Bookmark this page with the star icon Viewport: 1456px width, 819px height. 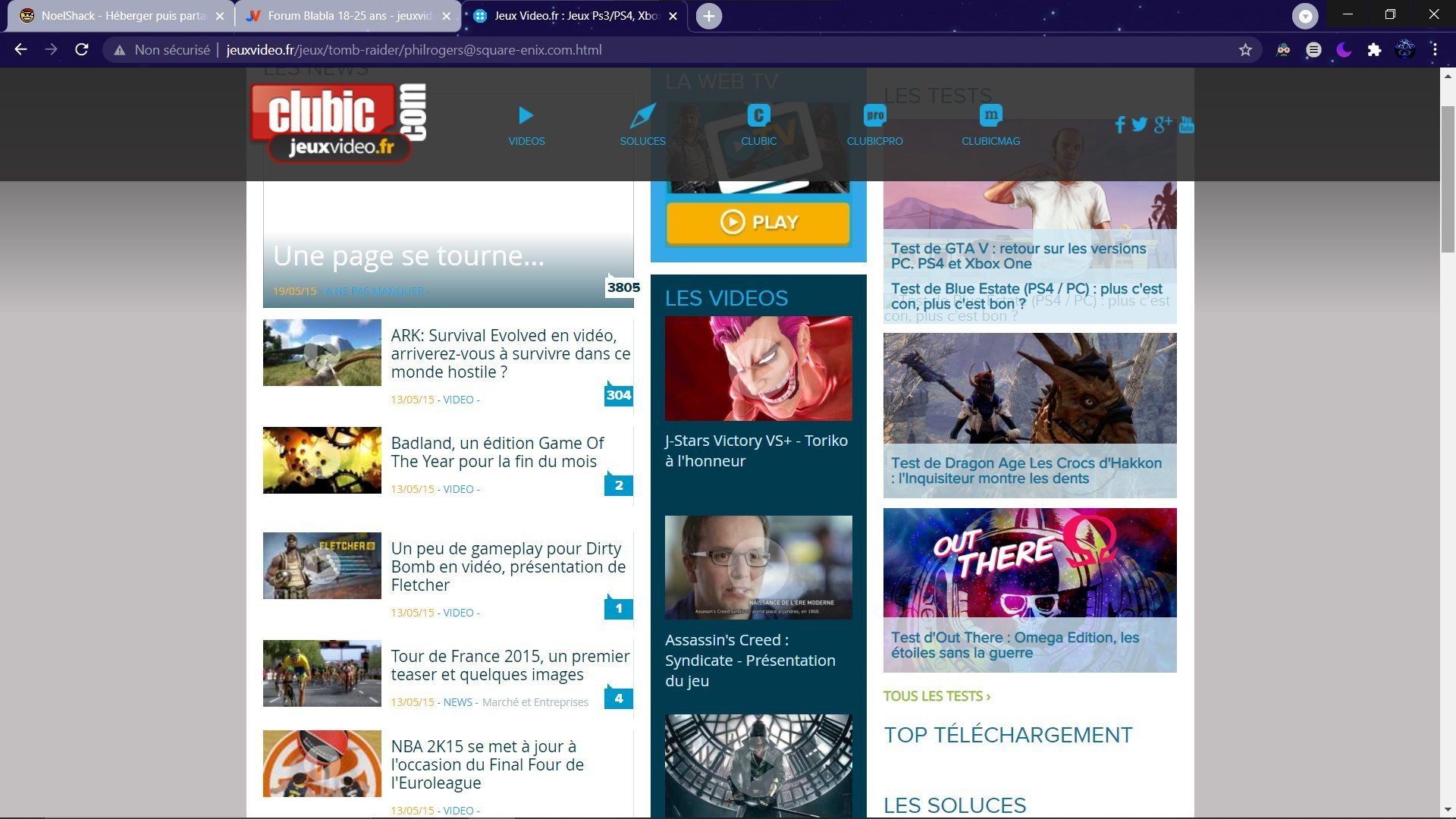coord(1245,50)
